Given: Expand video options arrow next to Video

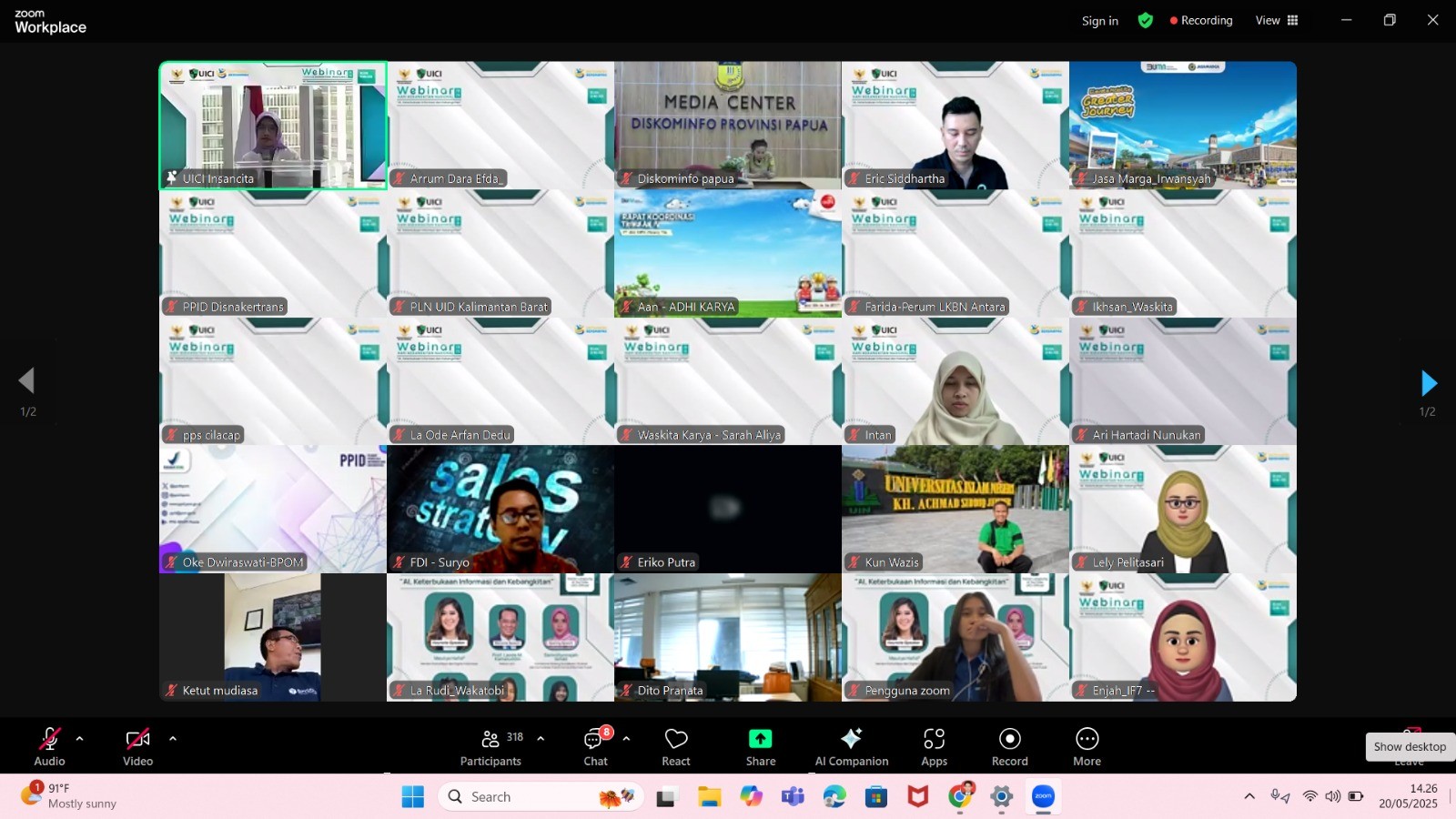Looking at the screenshot, I should 172,738.
